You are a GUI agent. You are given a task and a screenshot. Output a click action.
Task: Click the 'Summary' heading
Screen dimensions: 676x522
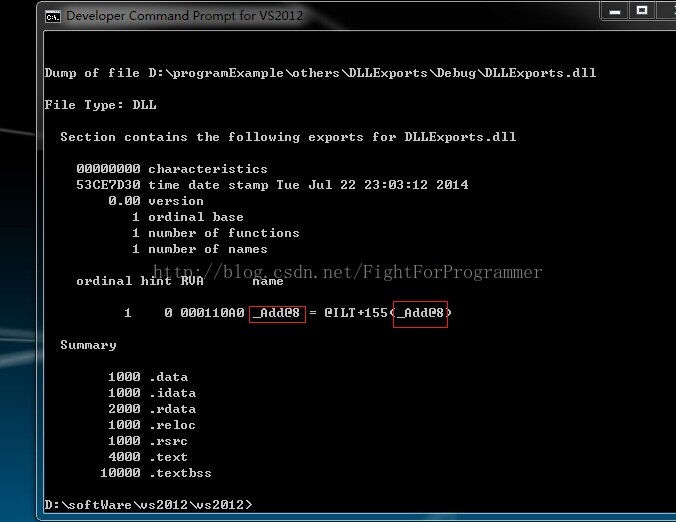(88, 345)
